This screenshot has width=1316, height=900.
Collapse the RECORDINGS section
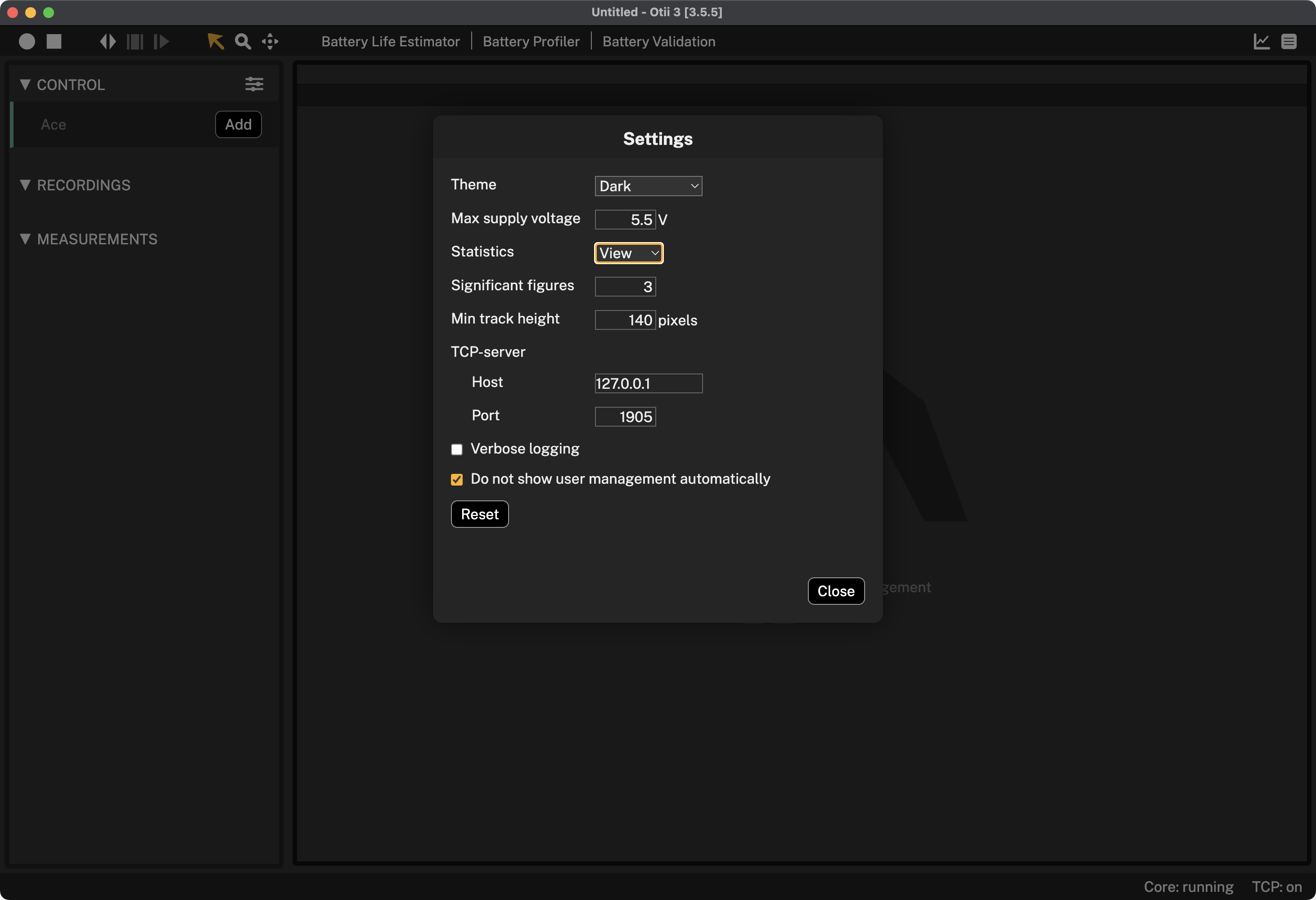coord(25,184)
